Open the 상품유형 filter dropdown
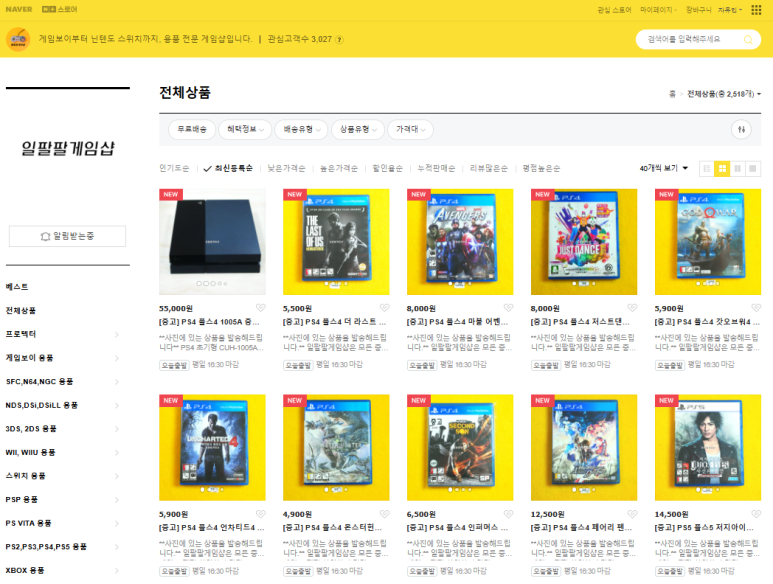This screenshot has height=584, width=773. pyautogui.click(x=358, y=130)
